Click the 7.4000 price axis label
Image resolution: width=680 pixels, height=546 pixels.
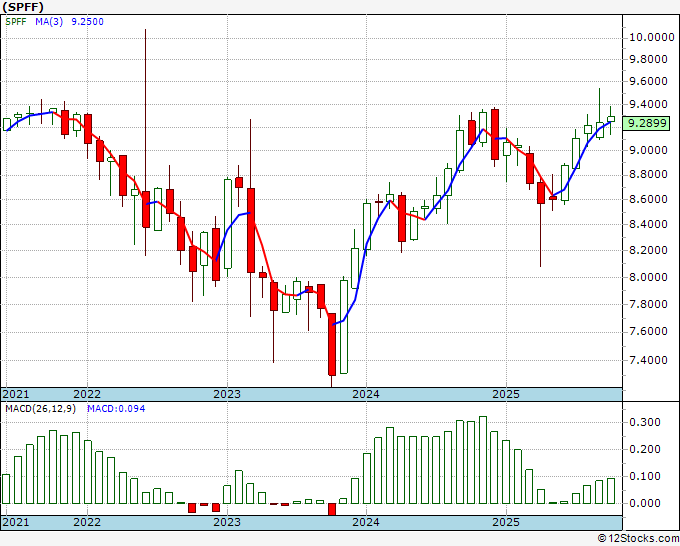(x=649, y=360)
